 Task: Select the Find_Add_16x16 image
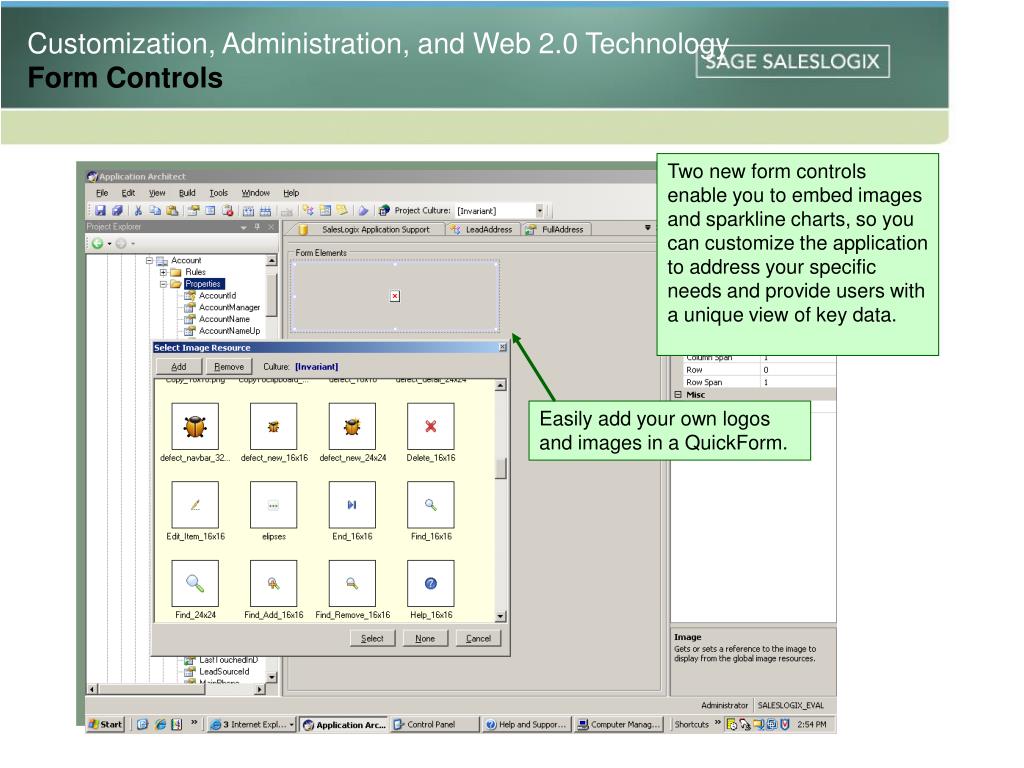click(274, 583)
